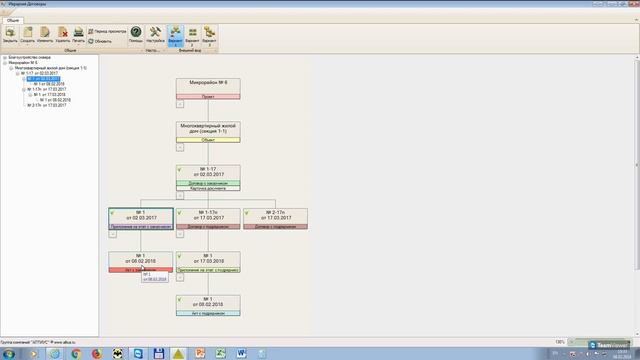Open Период просмотра setting
Viewport: 640px width, 360px height.
(x=107, y=31)
